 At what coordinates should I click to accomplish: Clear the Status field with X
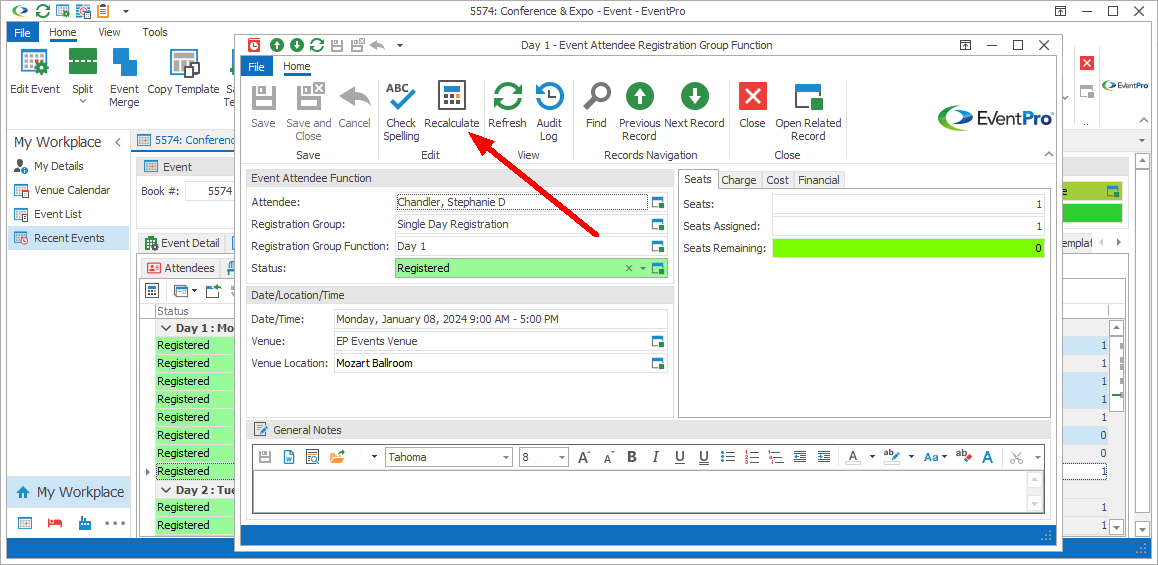[629, 268]
